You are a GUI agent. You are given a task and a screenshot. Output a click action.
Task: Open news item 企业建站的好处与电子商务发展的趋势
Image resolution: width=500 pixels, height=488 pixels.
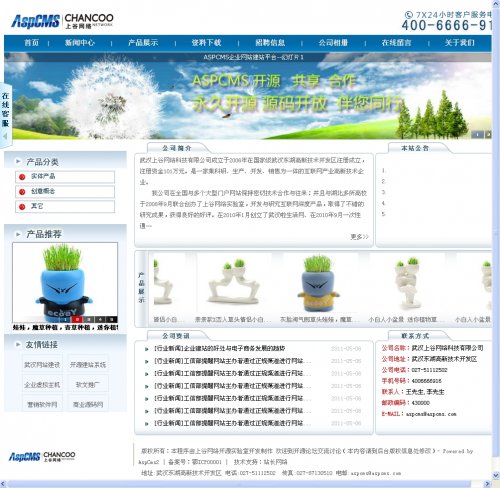[219, 349]
